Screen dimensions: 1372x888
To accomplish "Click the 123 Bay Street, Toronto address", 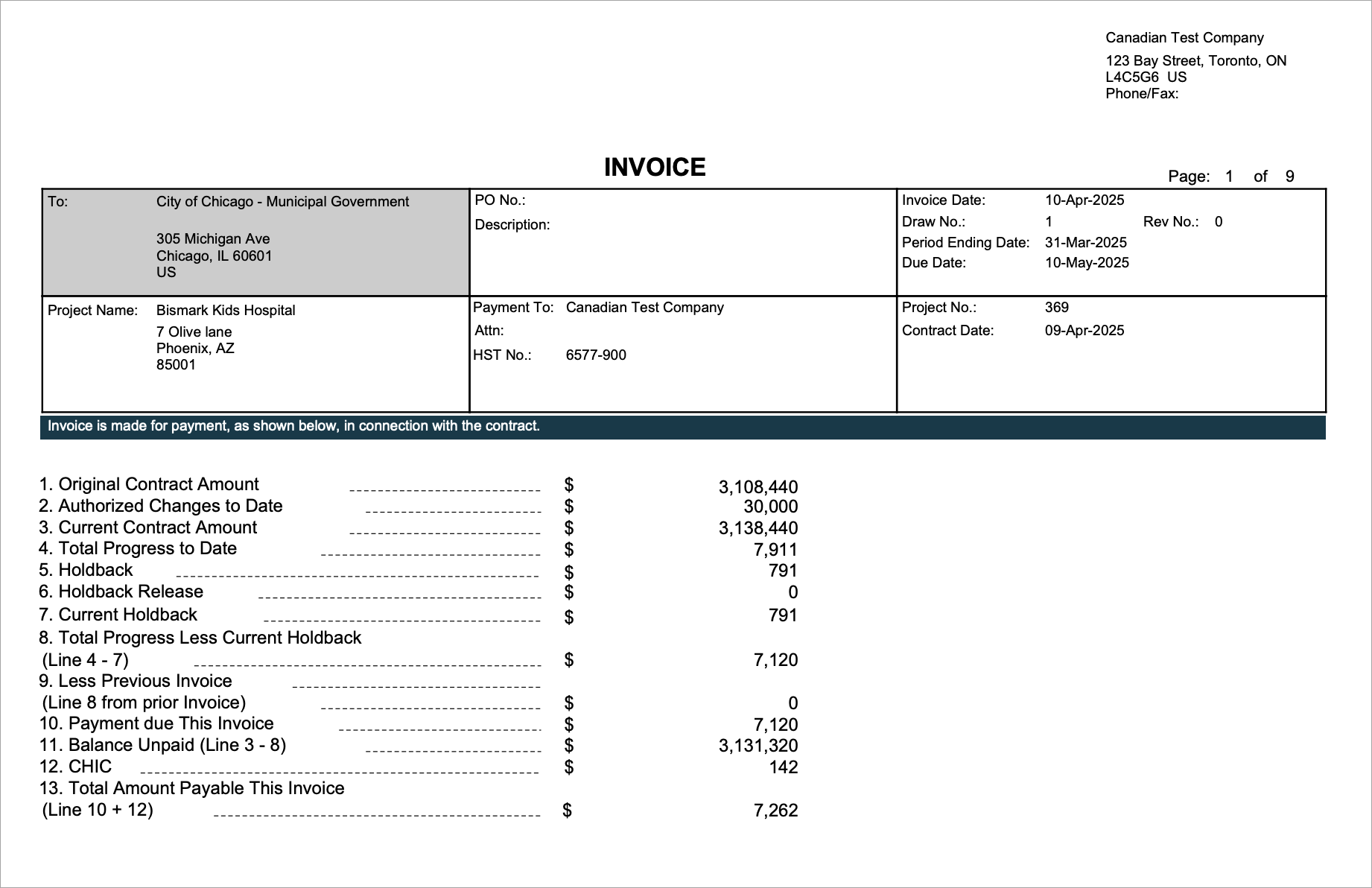I will (1195, 61).
